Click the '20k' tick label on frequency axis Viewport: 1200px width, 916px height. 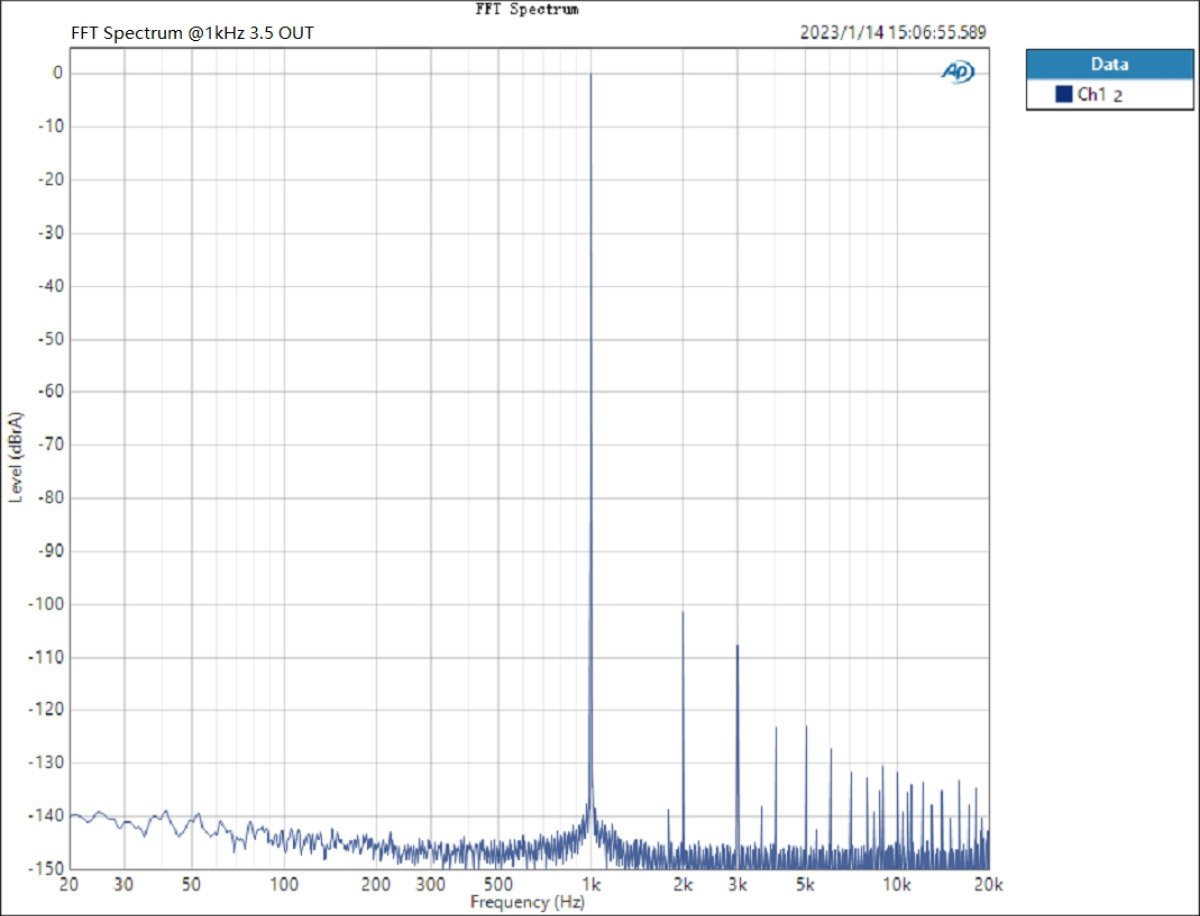click(x=988, y=884)
